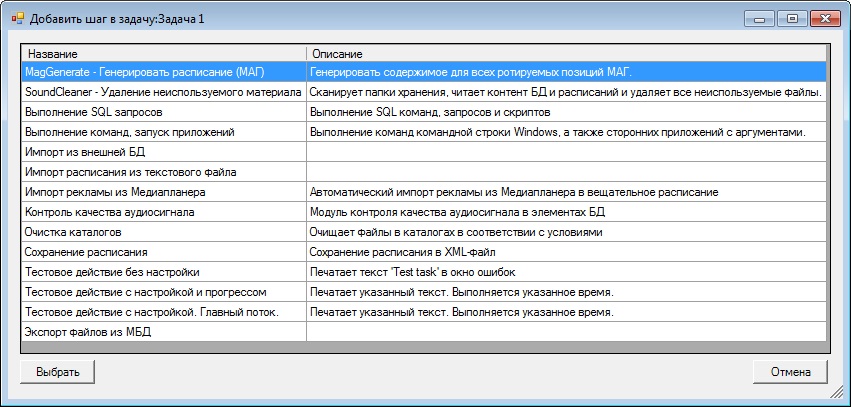The width and height of the screenshot is (851, 407).
Task: Close the Добавить шаг в задачу dialog
Action: 825,19
